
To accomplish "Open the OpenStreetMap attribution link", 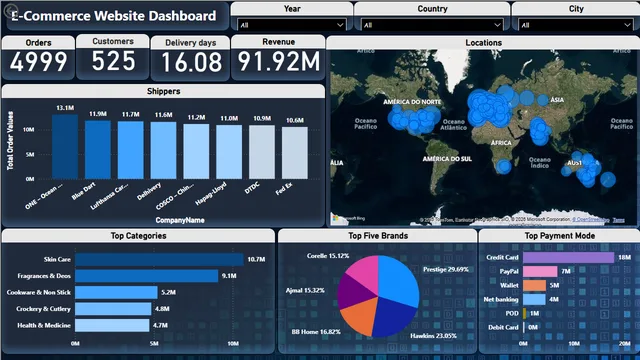I will click(x=591, y=220).
